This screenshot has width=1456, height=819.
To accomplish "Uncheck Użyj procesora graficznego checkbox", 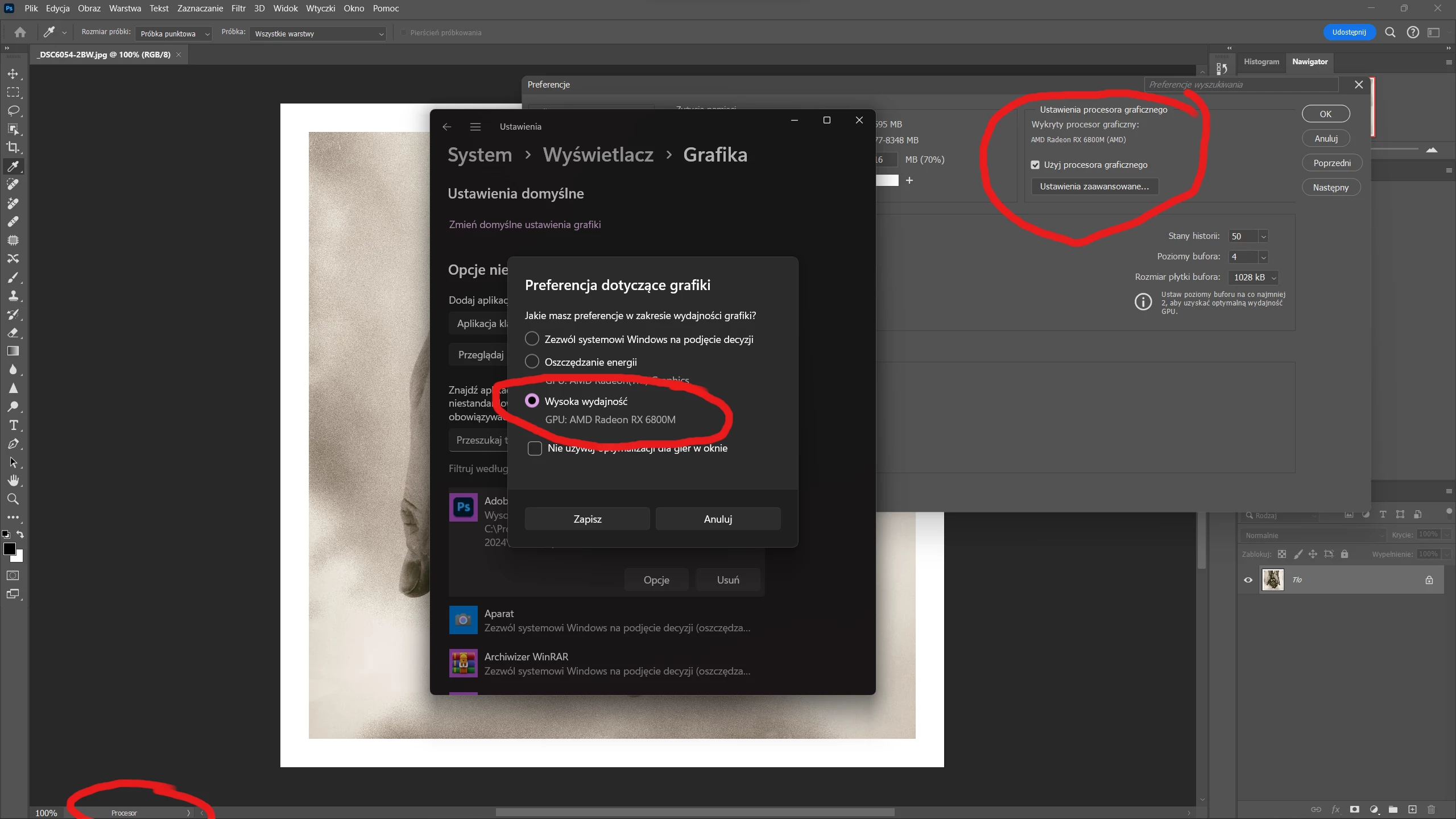I will (x=1035, y=165).
